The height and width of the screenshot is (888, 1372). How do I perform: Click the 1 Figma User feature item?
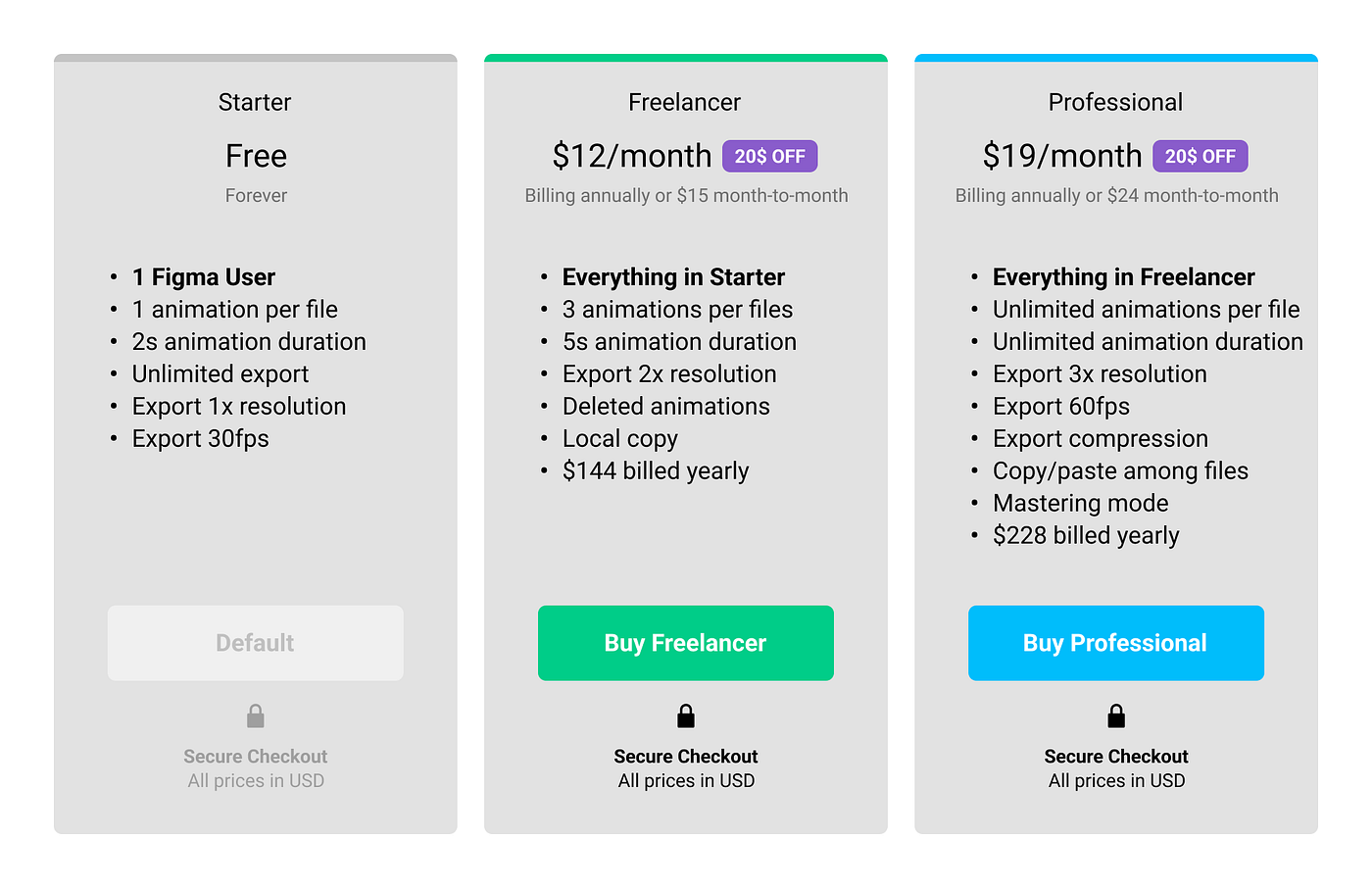[204, 277]
